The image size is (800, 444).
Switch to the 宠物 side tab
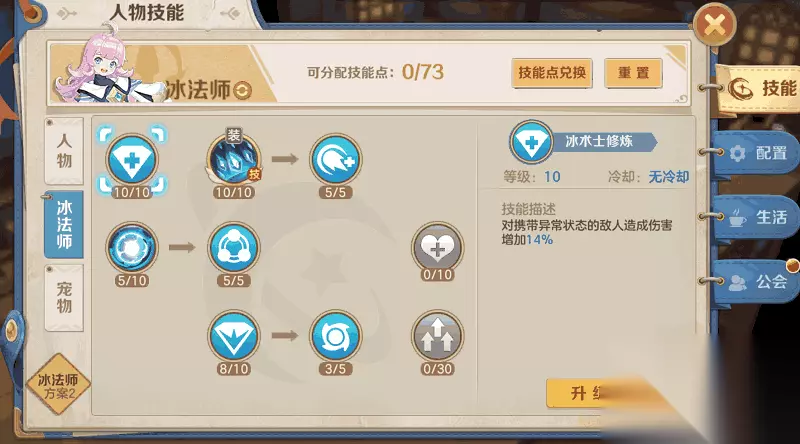64,298
